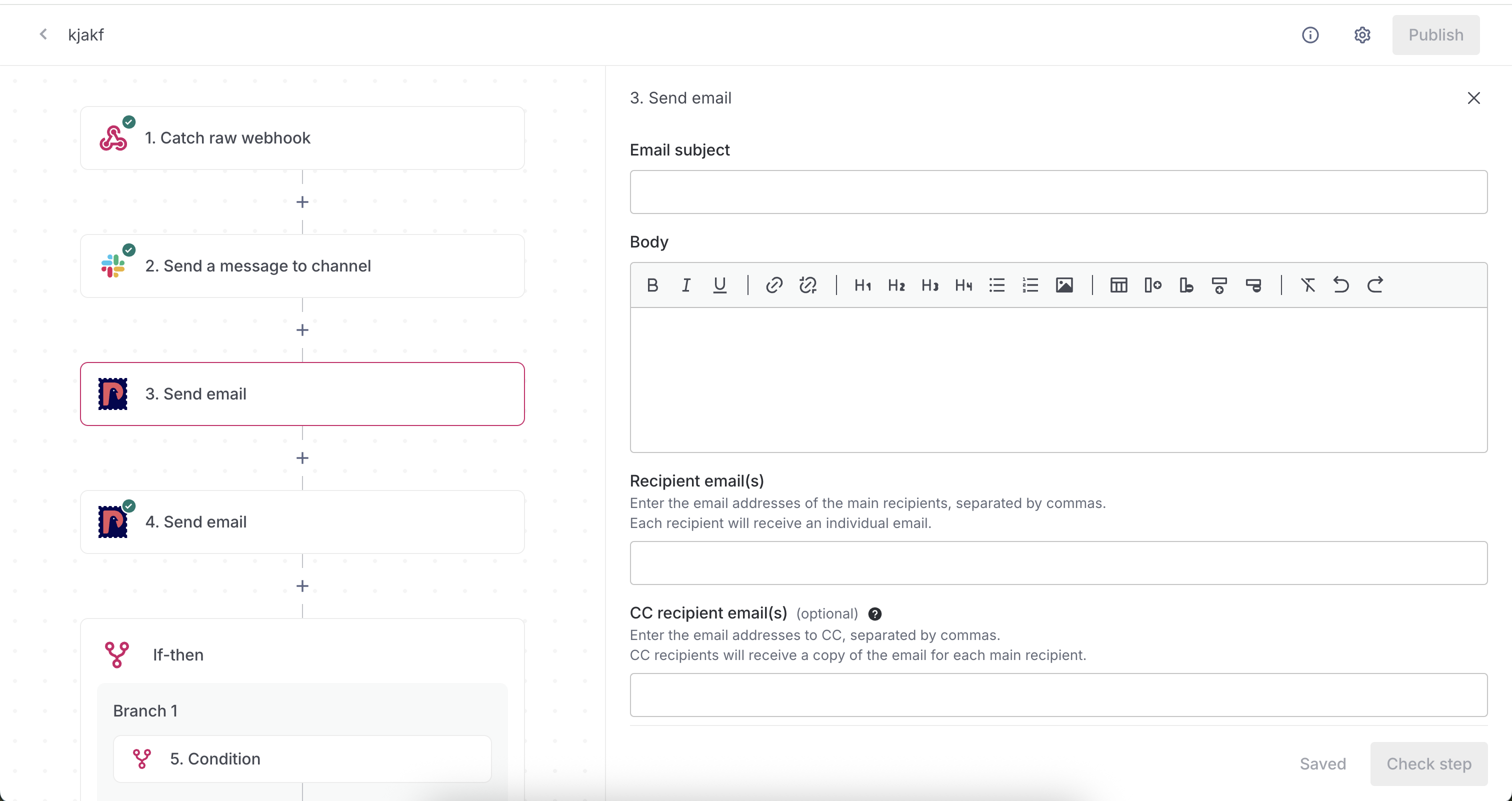Go back using the left chevron
The height and width of the screenshot is (801, 1512).
pyautogui.click(x=43, y=34)
